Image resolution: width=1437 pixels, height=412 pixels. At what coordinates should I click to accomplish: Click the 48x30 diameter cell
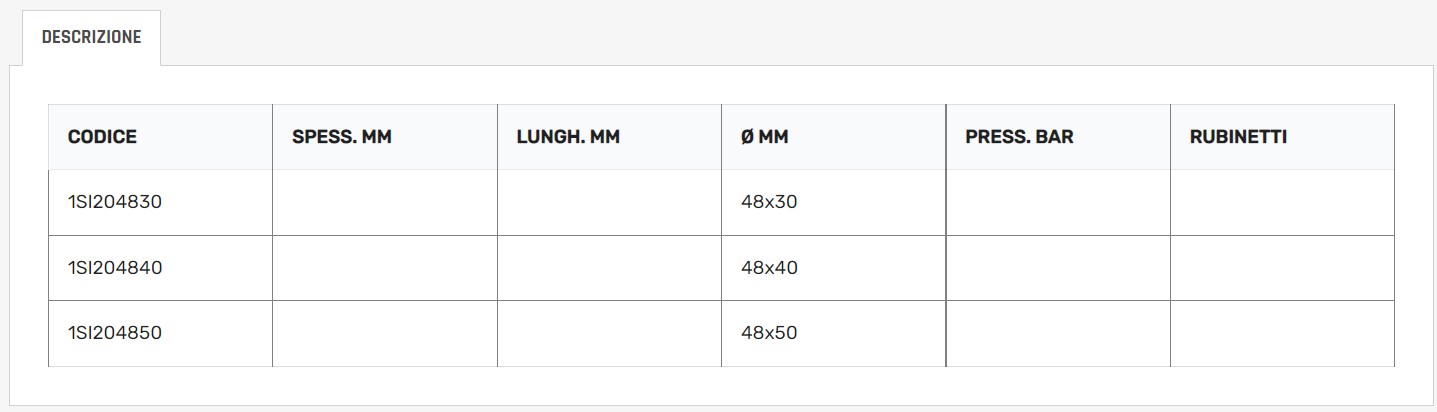[769, 202]
